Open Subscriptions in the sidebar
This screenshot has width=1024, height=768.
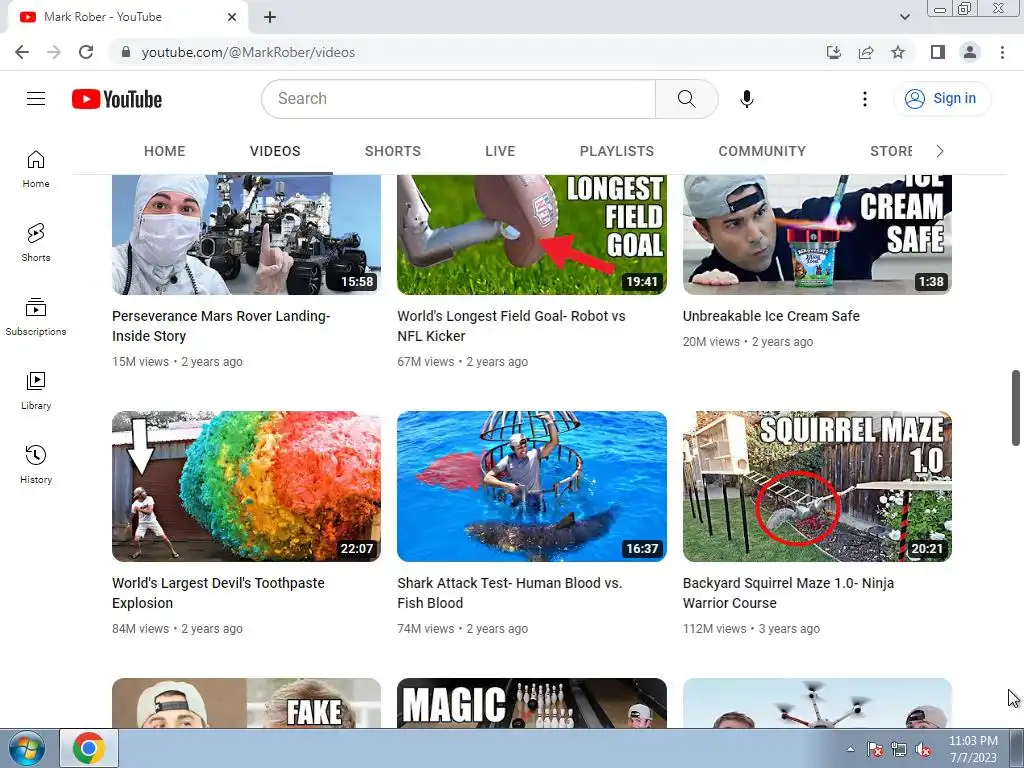pos(36,316)
